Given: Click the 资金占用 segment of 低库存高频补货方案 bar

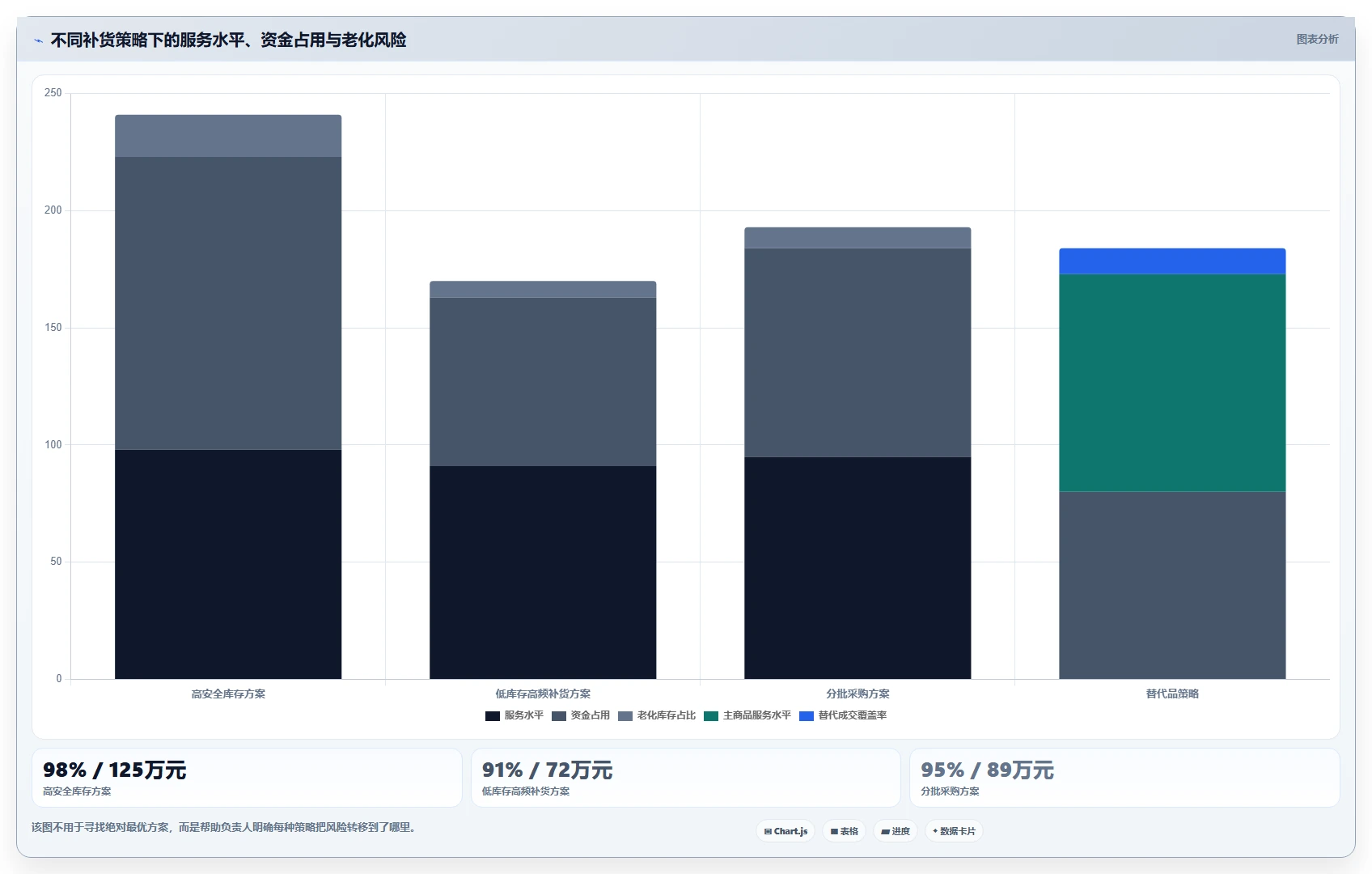Looking at the screenshot, I should (543, 382).
